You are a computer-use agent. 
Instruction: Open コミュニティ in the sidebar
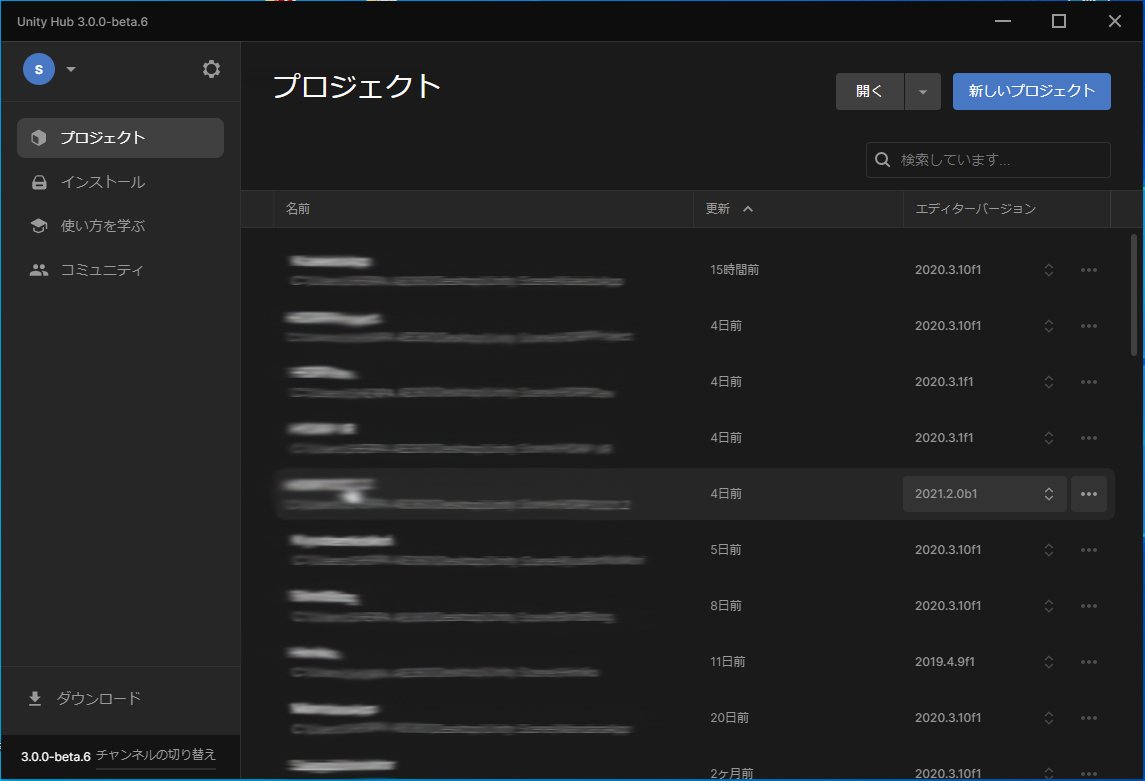coord(120,269)
